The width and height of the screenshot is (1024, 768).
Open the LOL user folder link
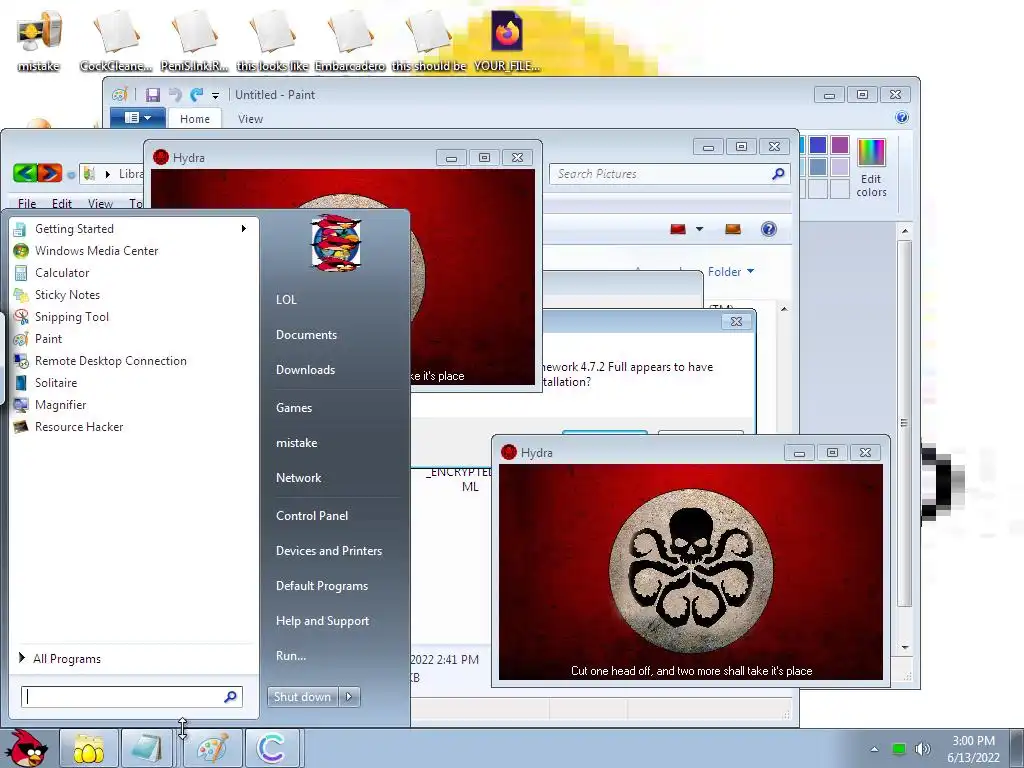[x=286, y=300]
